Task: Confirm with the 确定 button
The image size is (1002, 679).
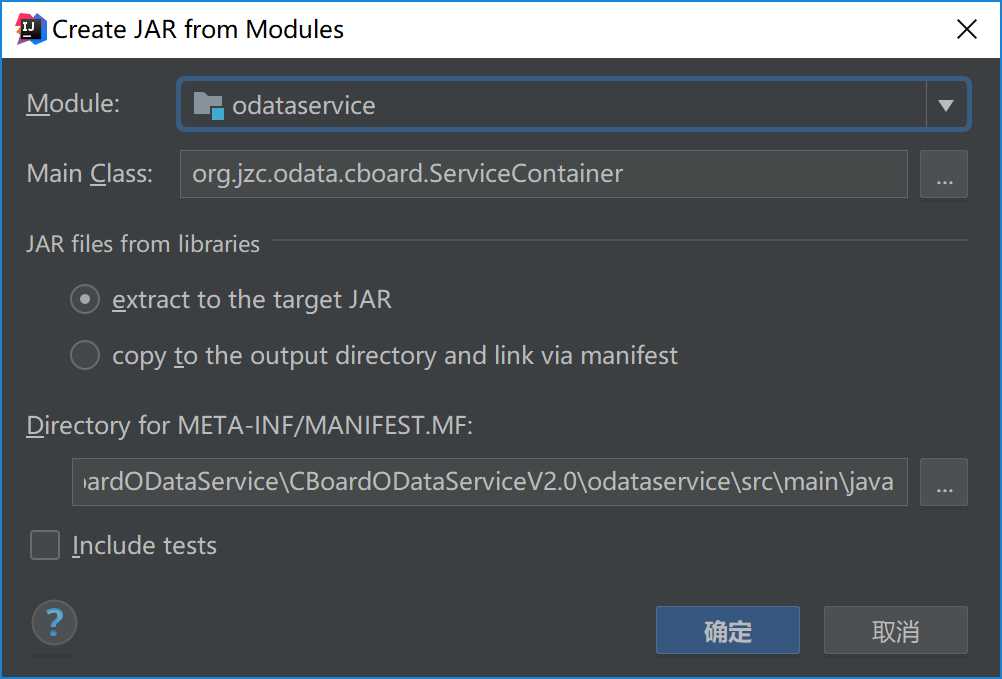Action: pyautogui.click(x=728, y=630)
